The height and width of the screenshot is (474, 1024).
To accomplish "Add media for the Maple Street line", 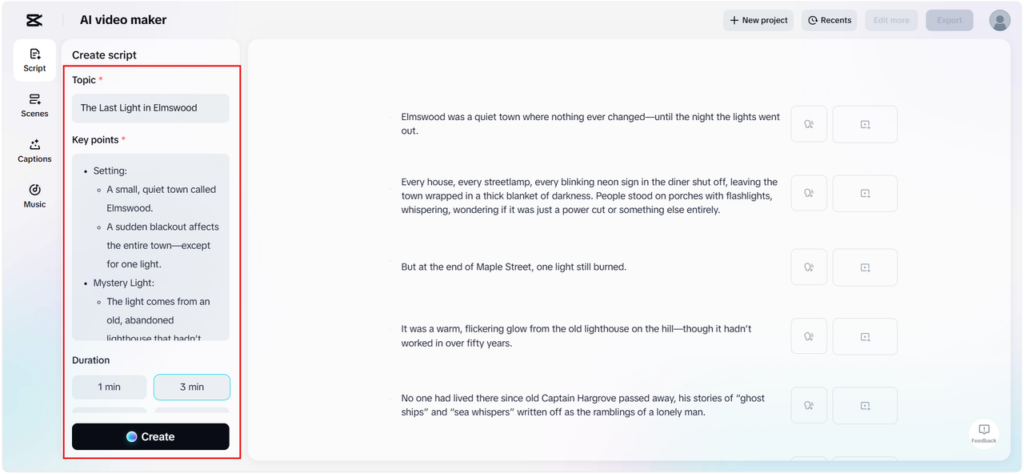I will (x=865, y=267).
